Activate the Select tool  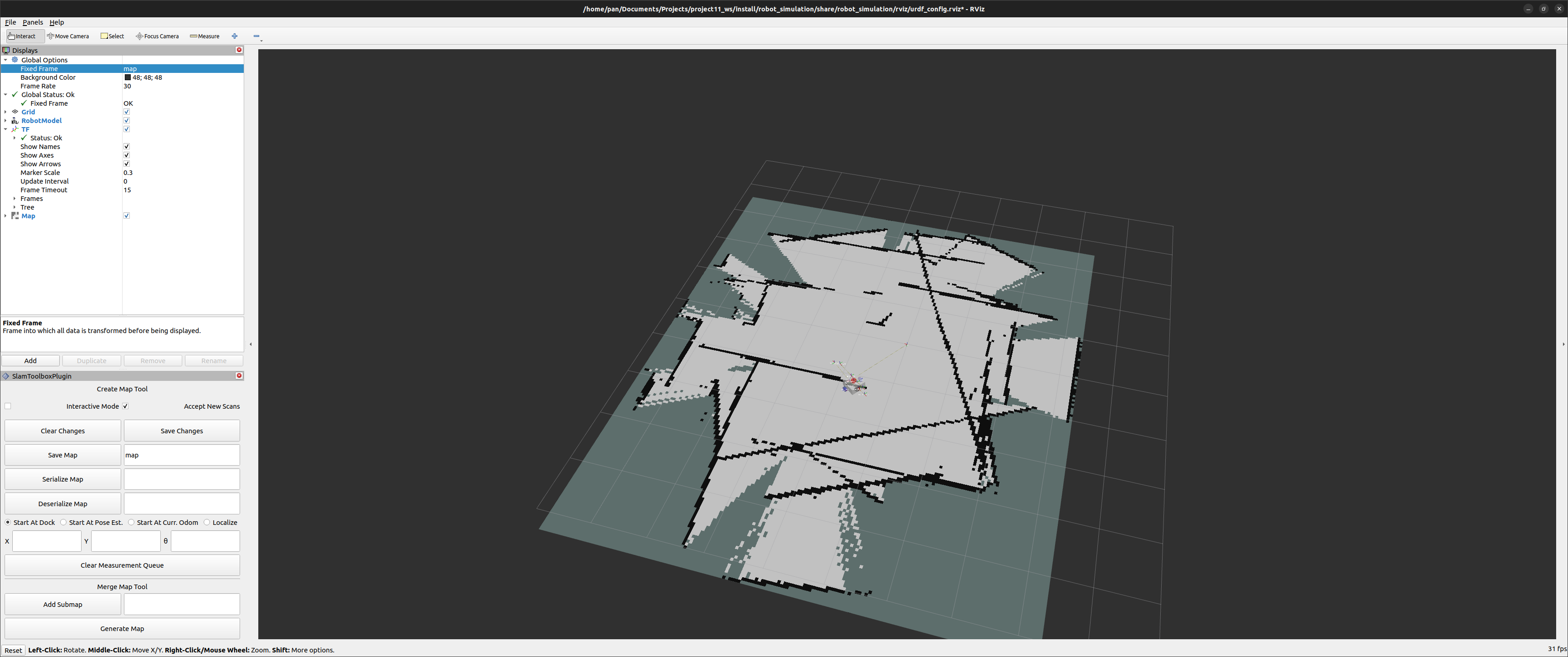[113, 36]
